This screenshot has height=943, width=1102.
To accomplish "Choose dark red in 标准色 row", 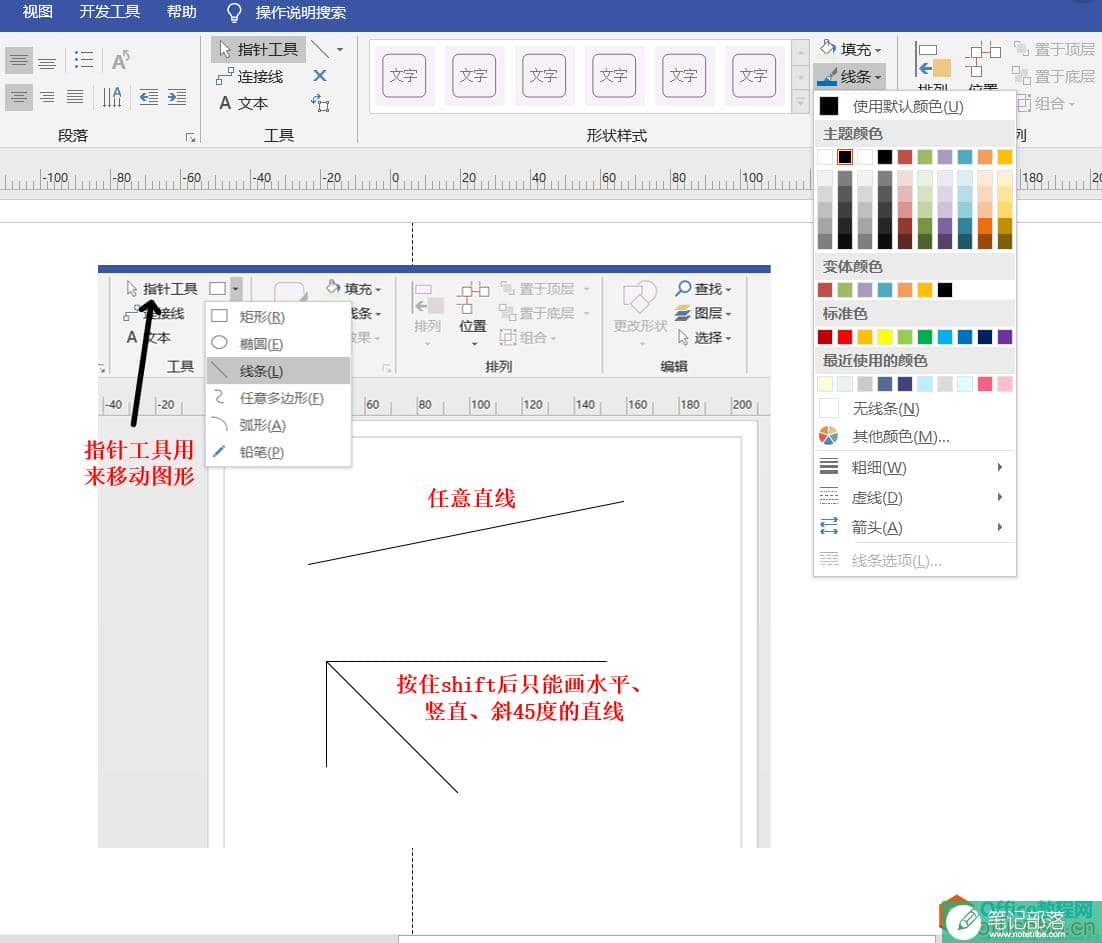I will 825,337.
